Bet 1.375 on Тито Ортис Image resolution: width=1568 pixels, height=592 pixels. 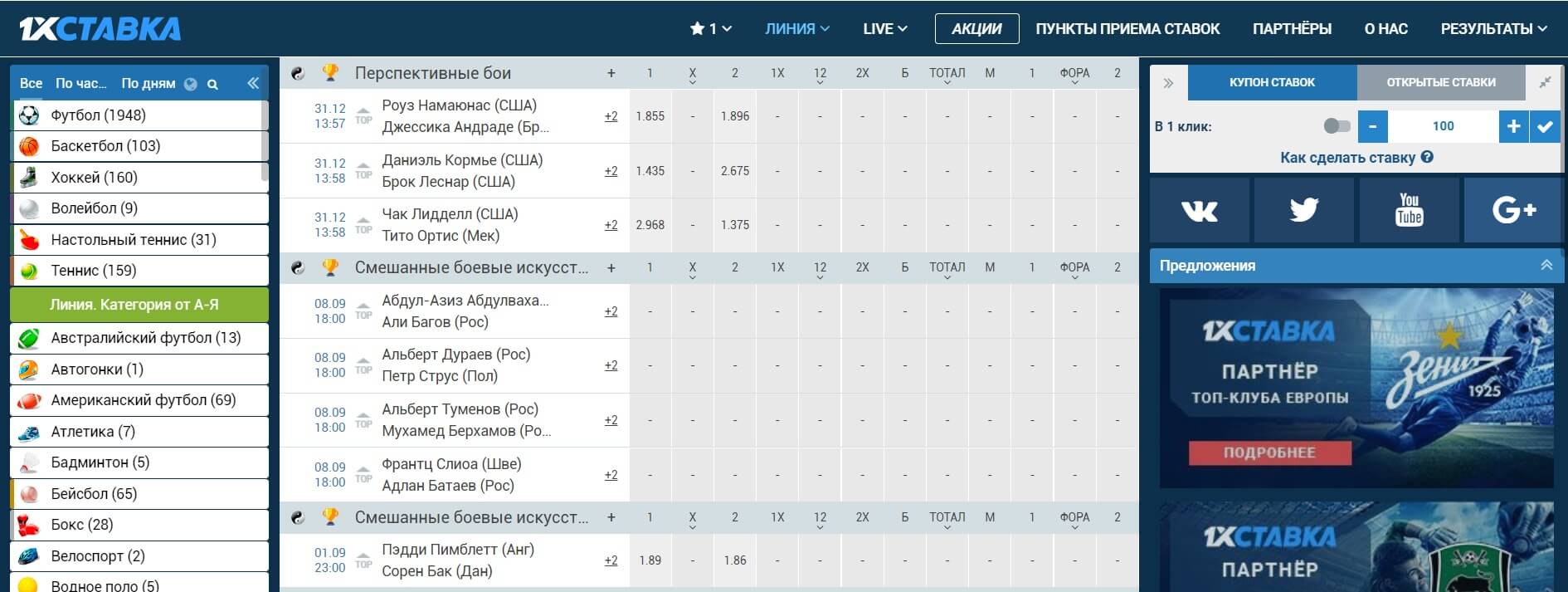734,225
